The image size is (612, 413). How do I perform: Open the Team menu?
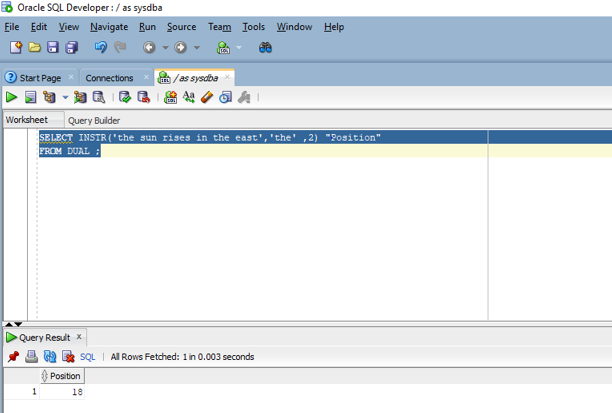[x=219, y=27]
